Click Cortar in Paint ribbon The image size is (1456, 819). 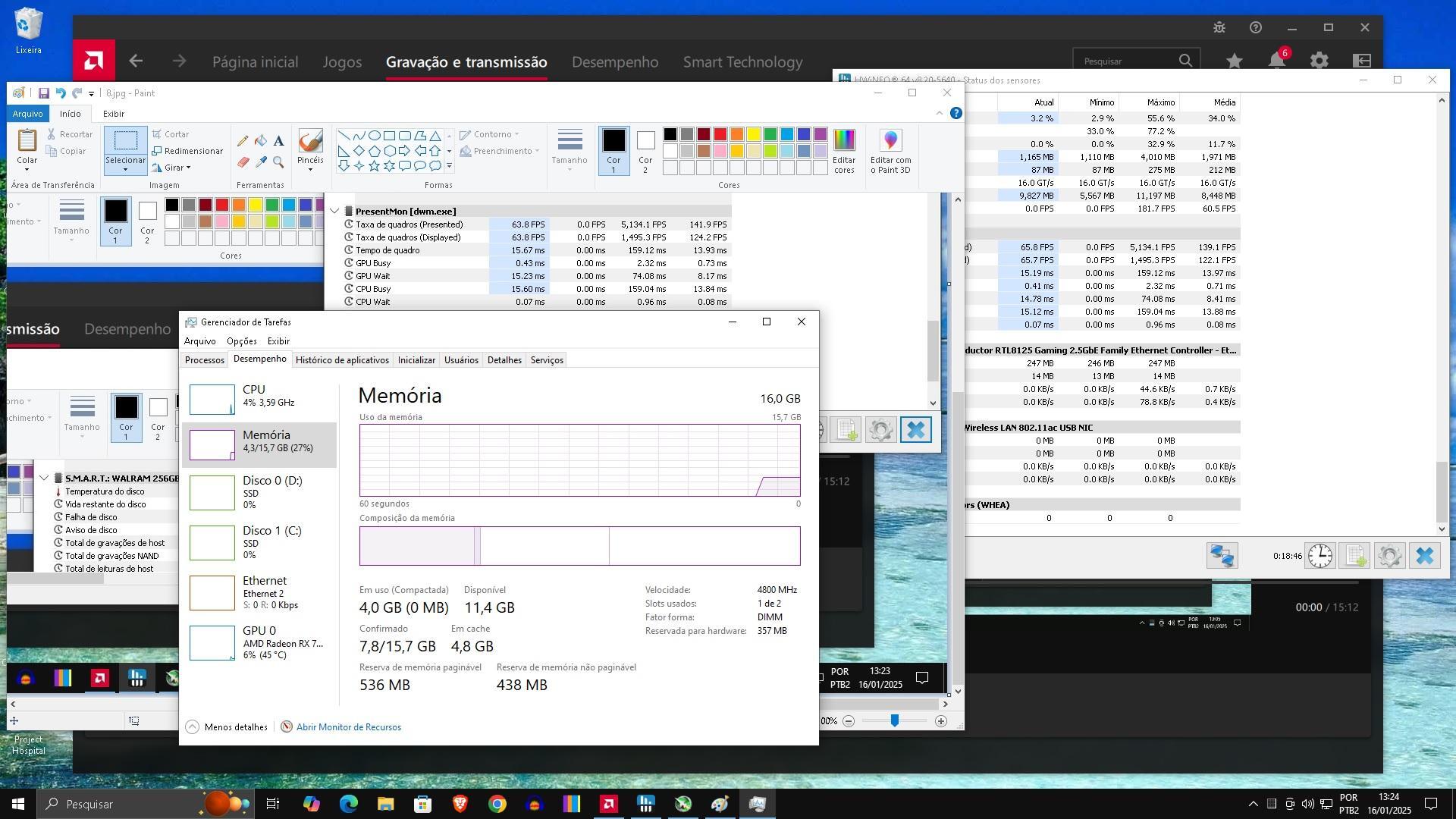pos(171,134)
